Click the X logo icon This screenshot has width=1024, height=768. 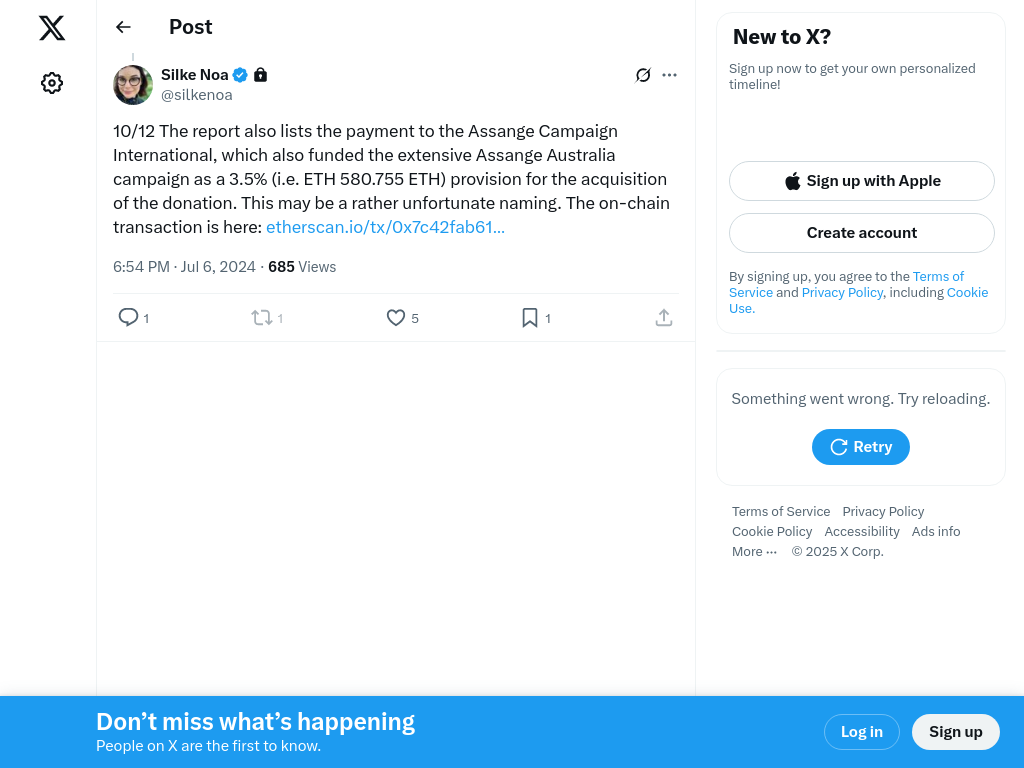pyautogui.click(x=52, y=28)
